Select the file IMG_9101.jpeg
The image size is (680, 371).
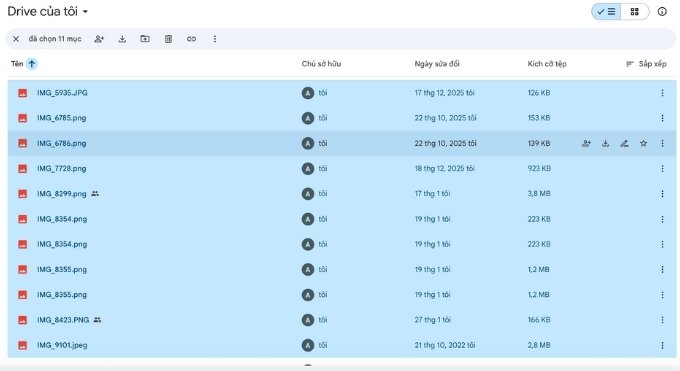coord(342,345)
